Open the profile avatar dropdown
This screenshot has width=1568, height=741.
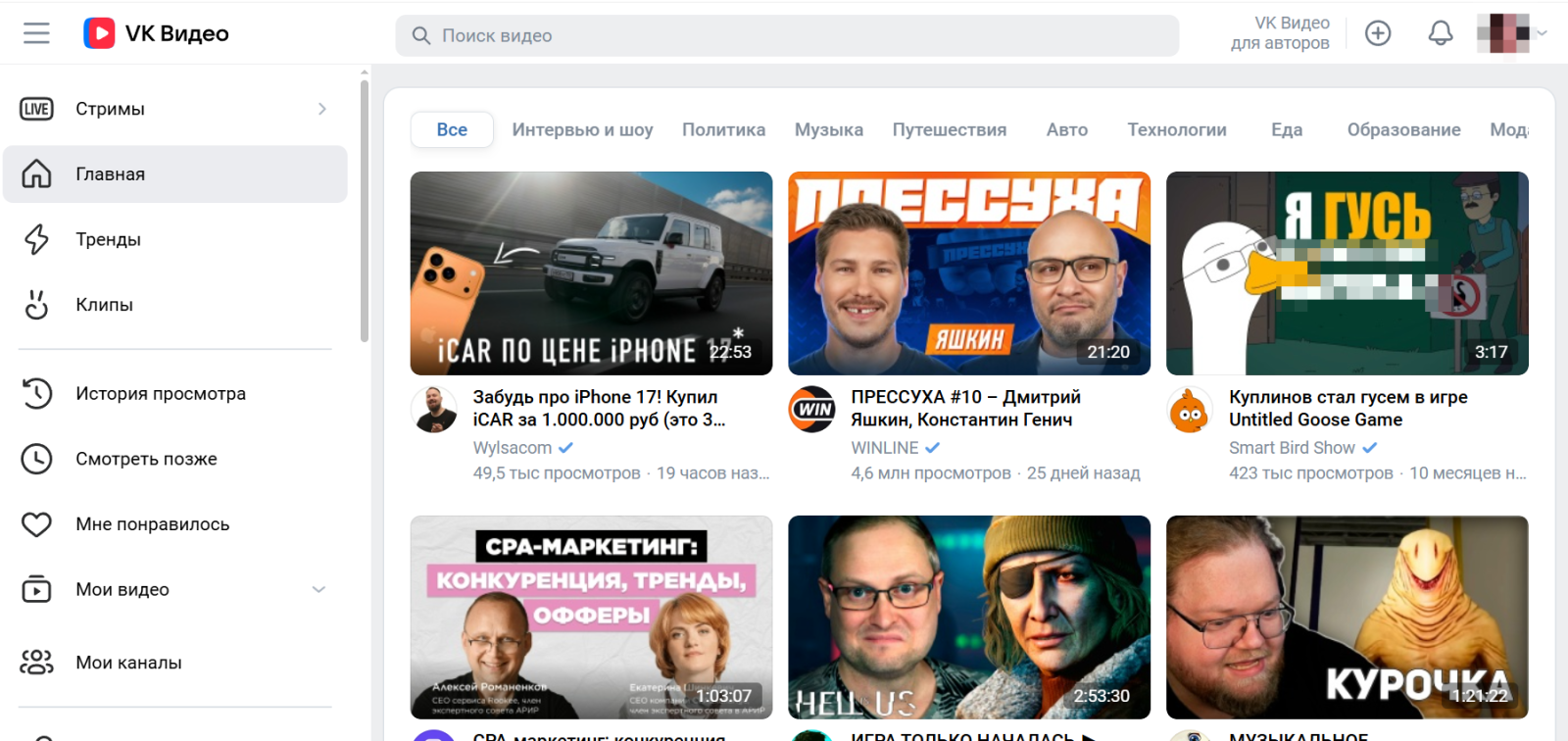[x=1511, y=33]
